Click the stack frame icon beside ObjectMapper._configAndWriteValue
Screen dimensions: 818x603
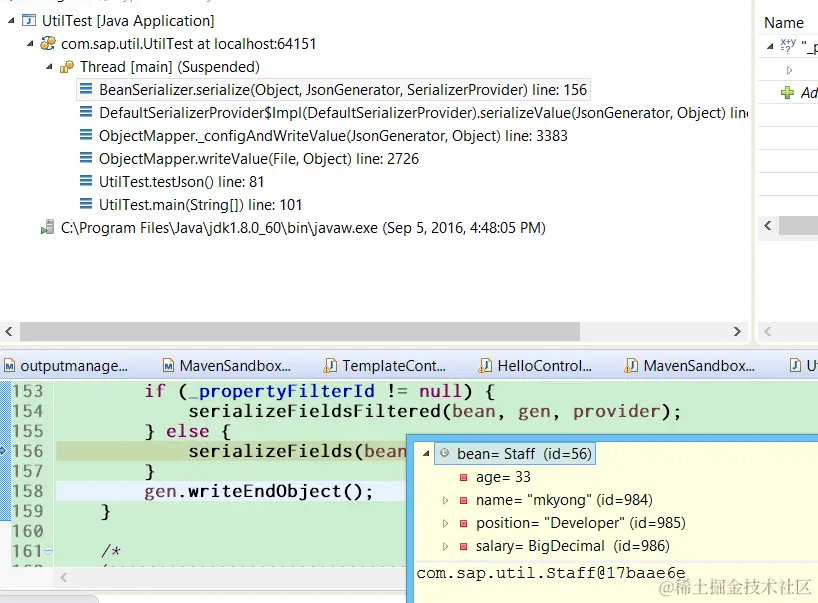pyautogui.click(x=86, y=135)
